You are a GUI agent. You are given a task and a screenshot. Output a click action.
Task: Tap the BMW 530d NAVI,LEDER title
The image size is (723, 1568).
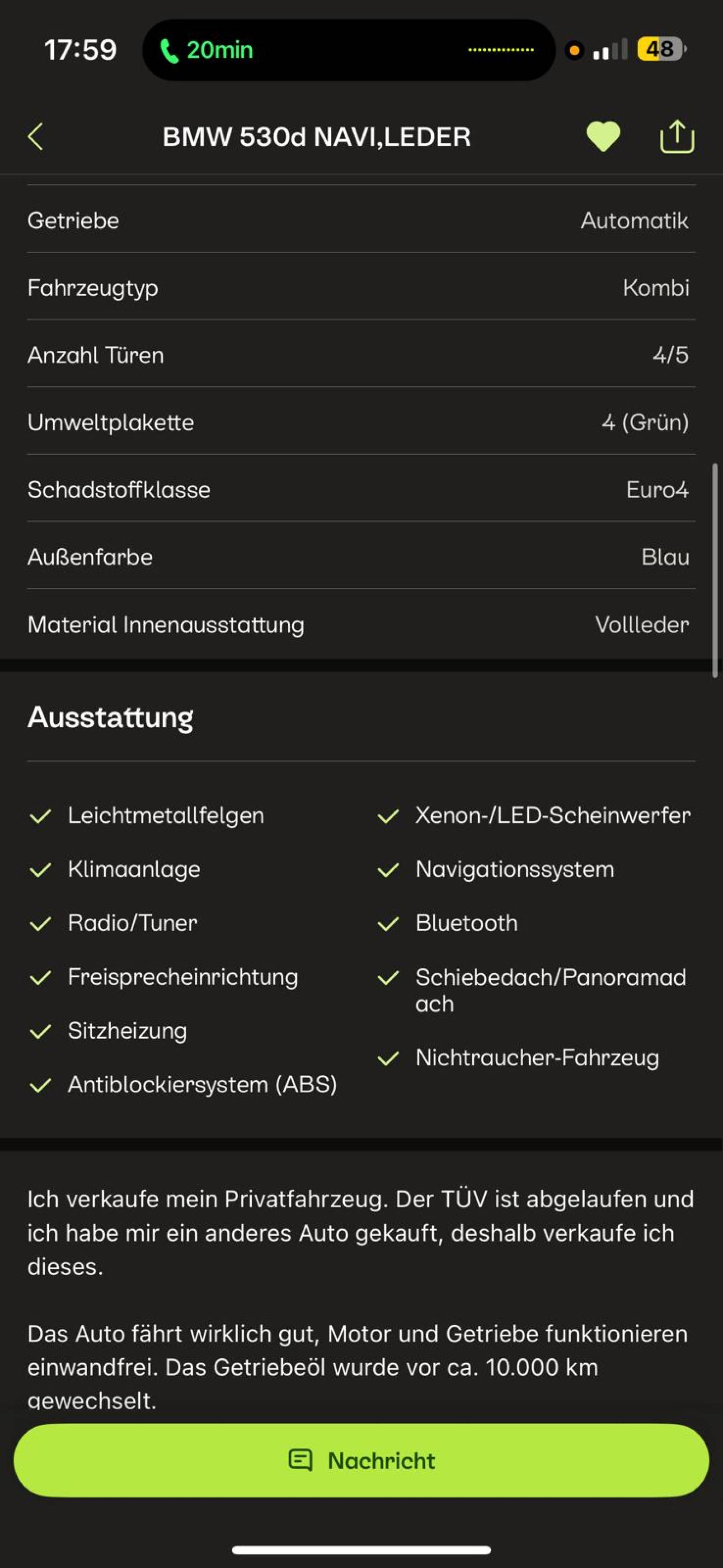tap(316, 137)
